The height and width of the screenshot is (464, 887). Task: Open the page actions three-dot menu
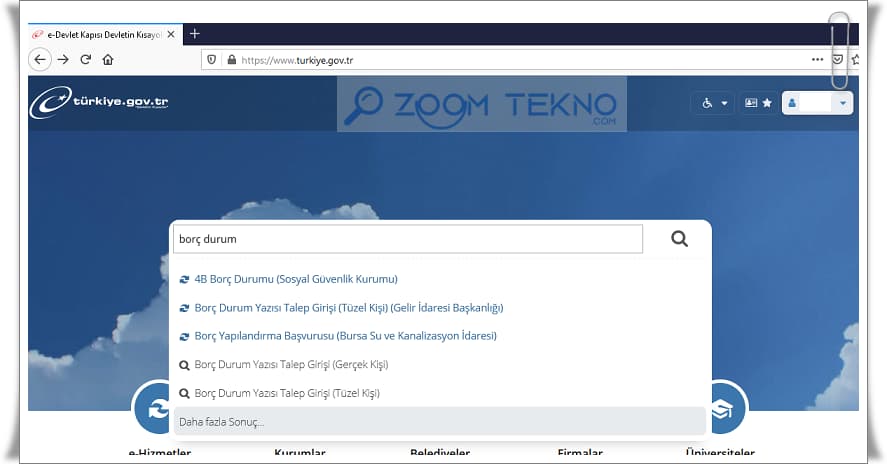pyautogui.click(x=817, y=59)
